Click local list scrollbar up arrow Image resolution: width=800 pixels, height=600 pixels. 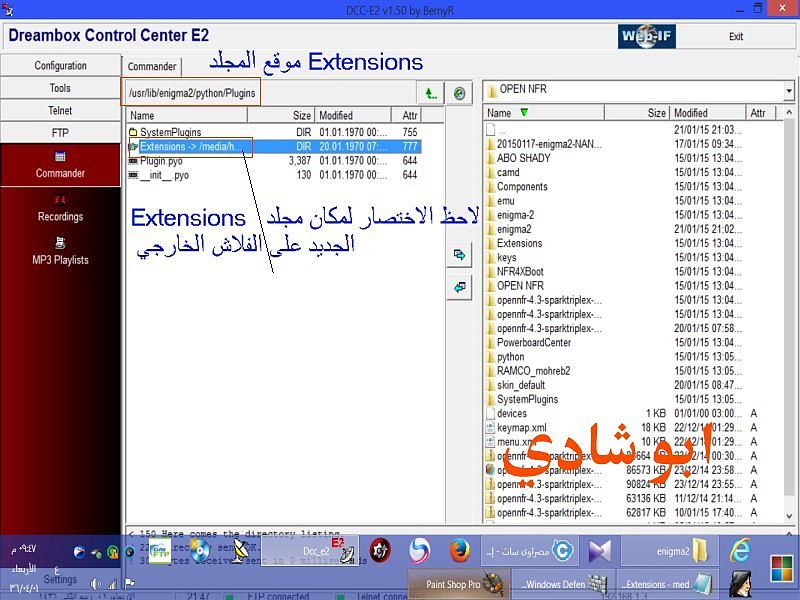(789, 112)
